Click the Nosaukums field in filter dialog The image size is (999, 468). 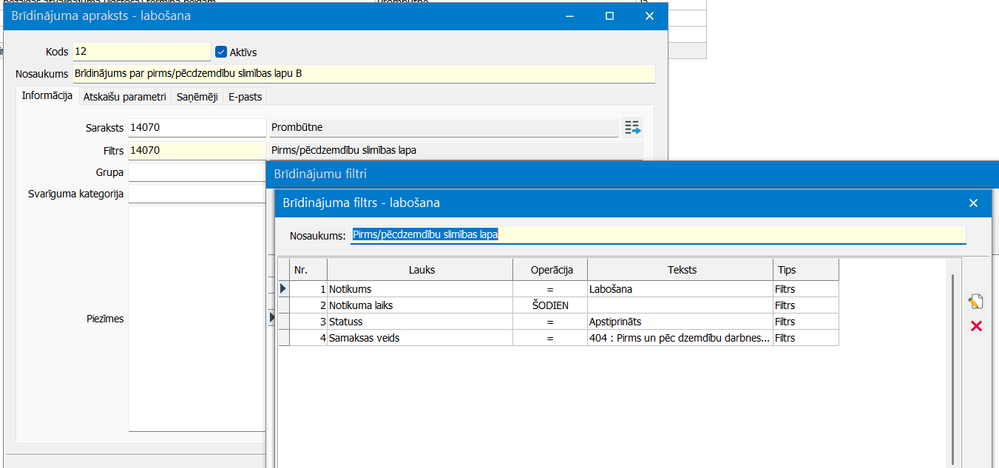[658, 235]
